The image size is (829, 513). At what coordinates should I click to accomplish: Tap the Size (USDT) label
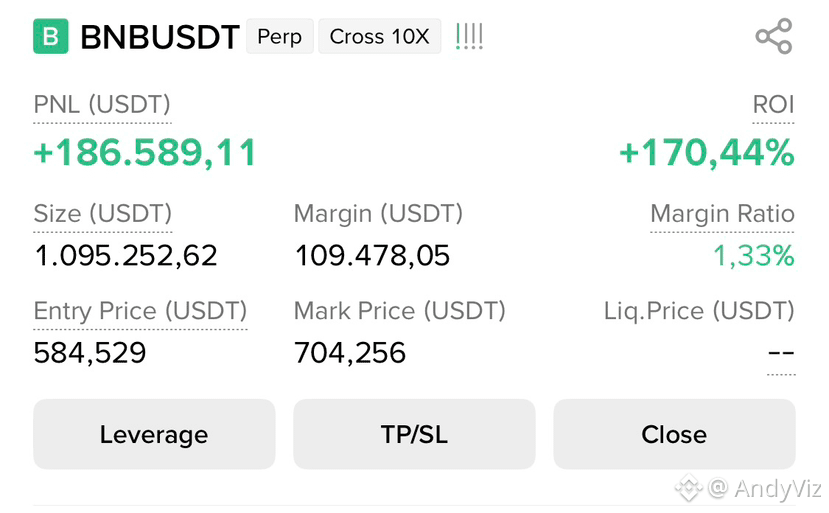103,214
